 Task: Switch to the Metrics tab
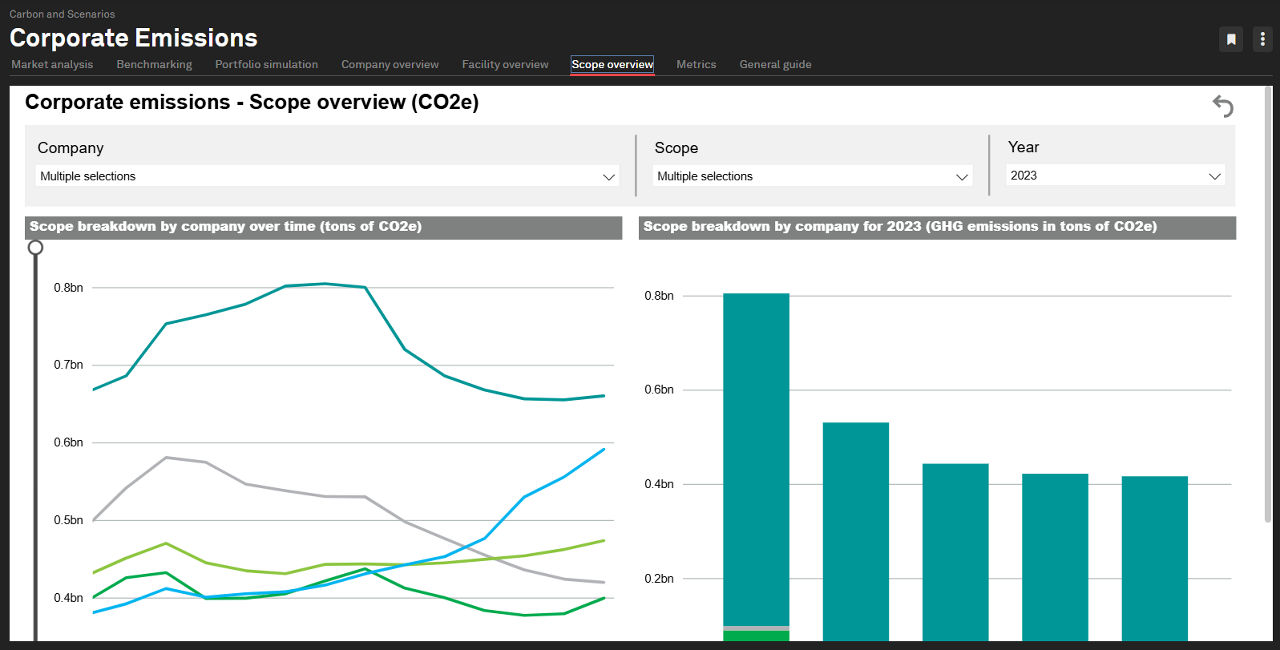(696, 64)
